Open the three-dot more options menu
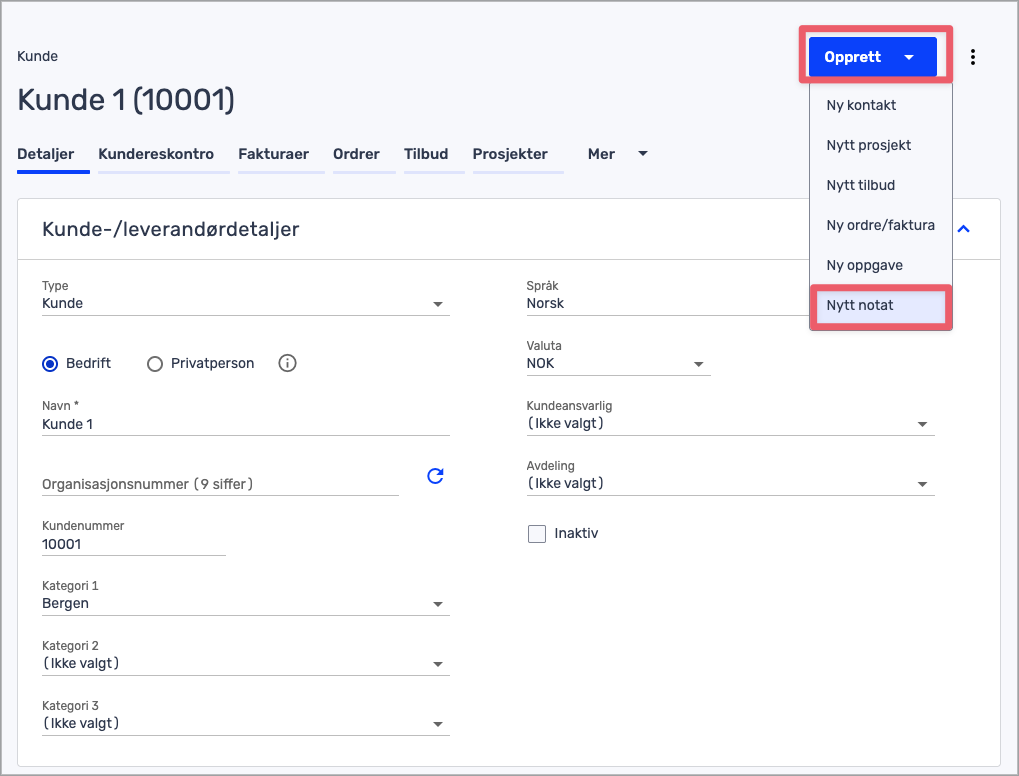The image size is (1019, 776). pyautogui.click(x=973, y=57)
